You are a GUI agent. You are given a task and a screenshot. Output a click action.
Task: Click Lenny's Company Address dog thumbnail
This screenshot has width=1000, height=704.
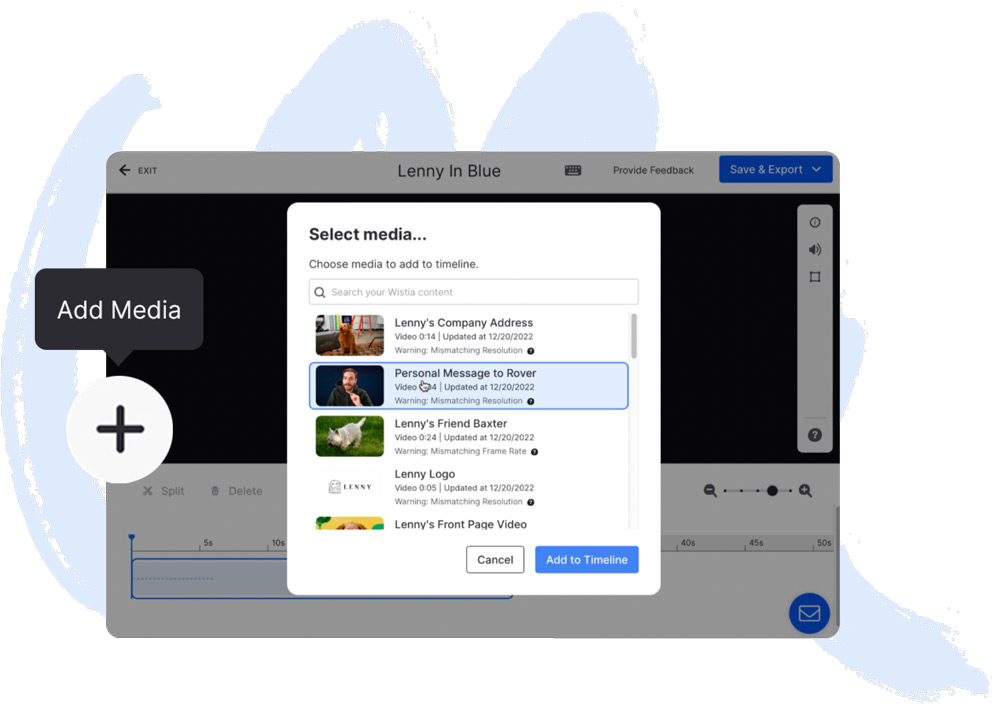(x=349, y=335)
